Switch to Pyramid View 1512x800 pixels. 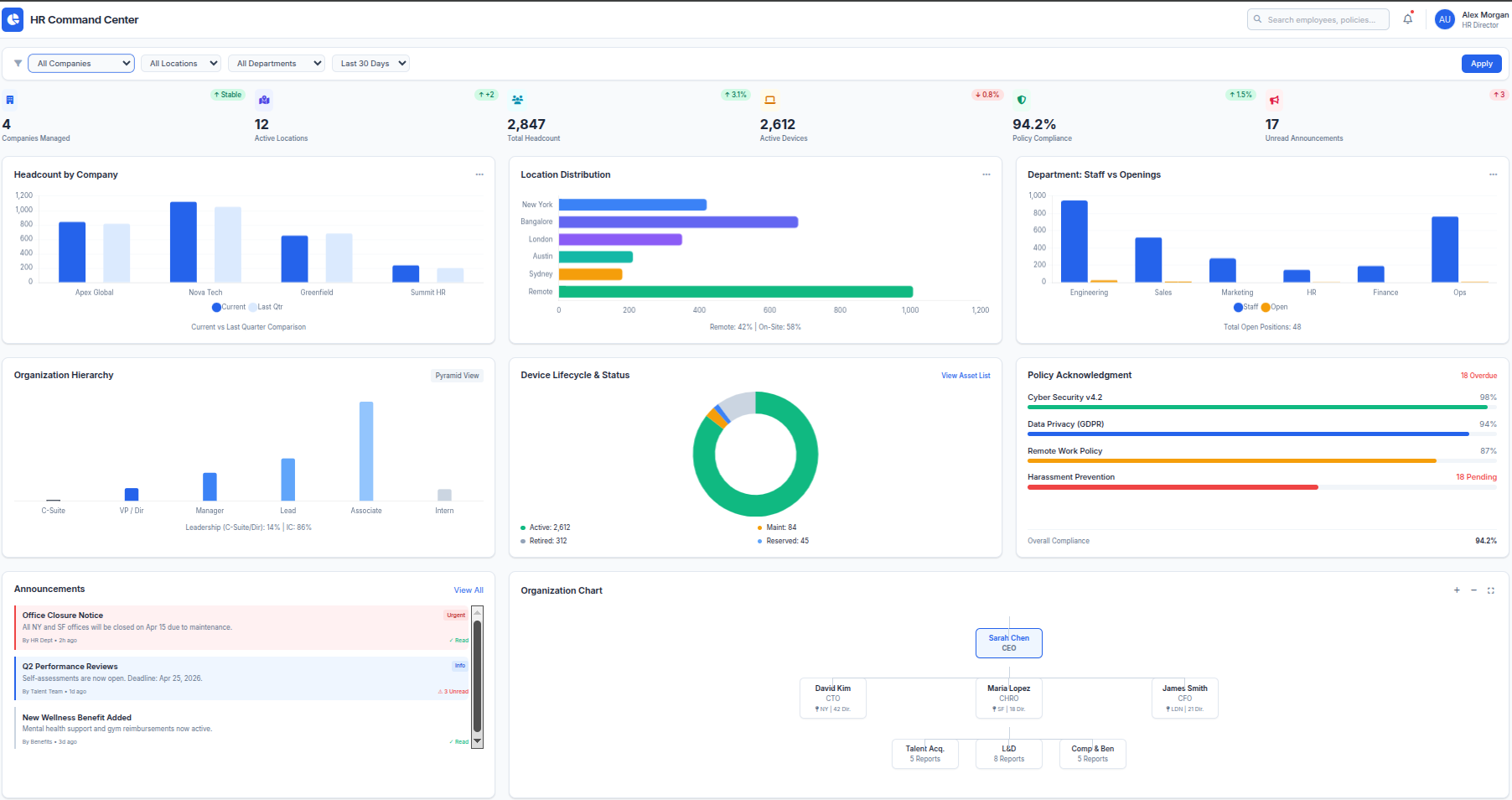click(x=457, y=376)
